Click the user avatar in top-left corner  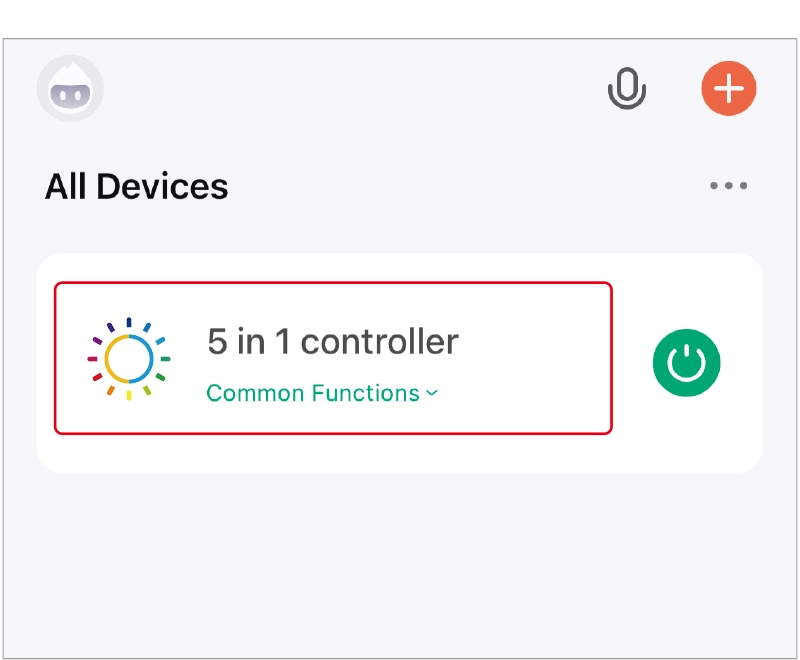pos(70,88)
